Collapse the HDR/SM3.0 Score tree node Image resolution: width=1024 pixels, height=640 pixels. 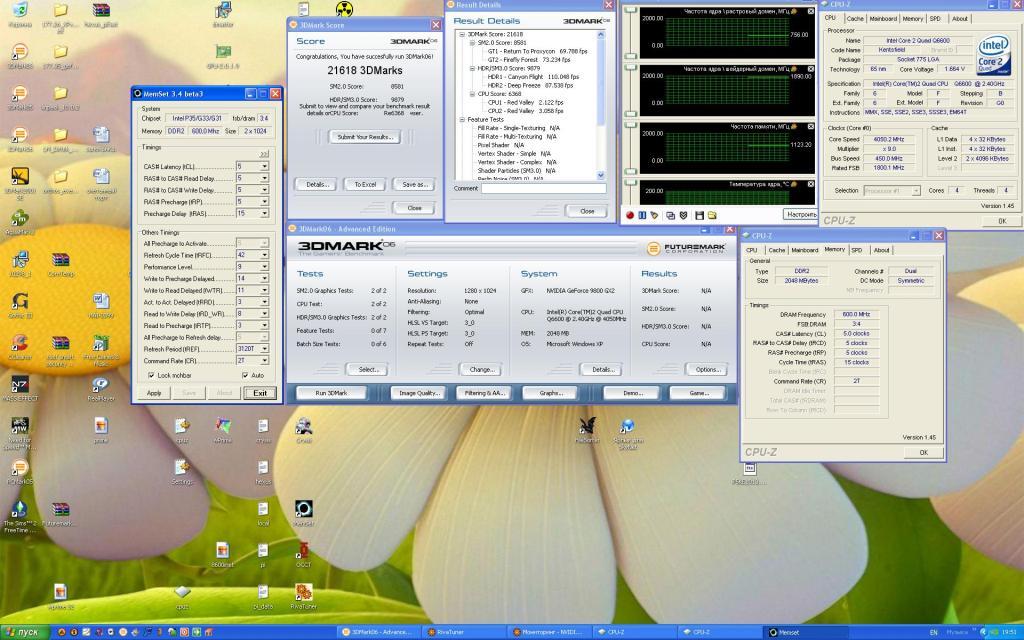pos(472,68)
